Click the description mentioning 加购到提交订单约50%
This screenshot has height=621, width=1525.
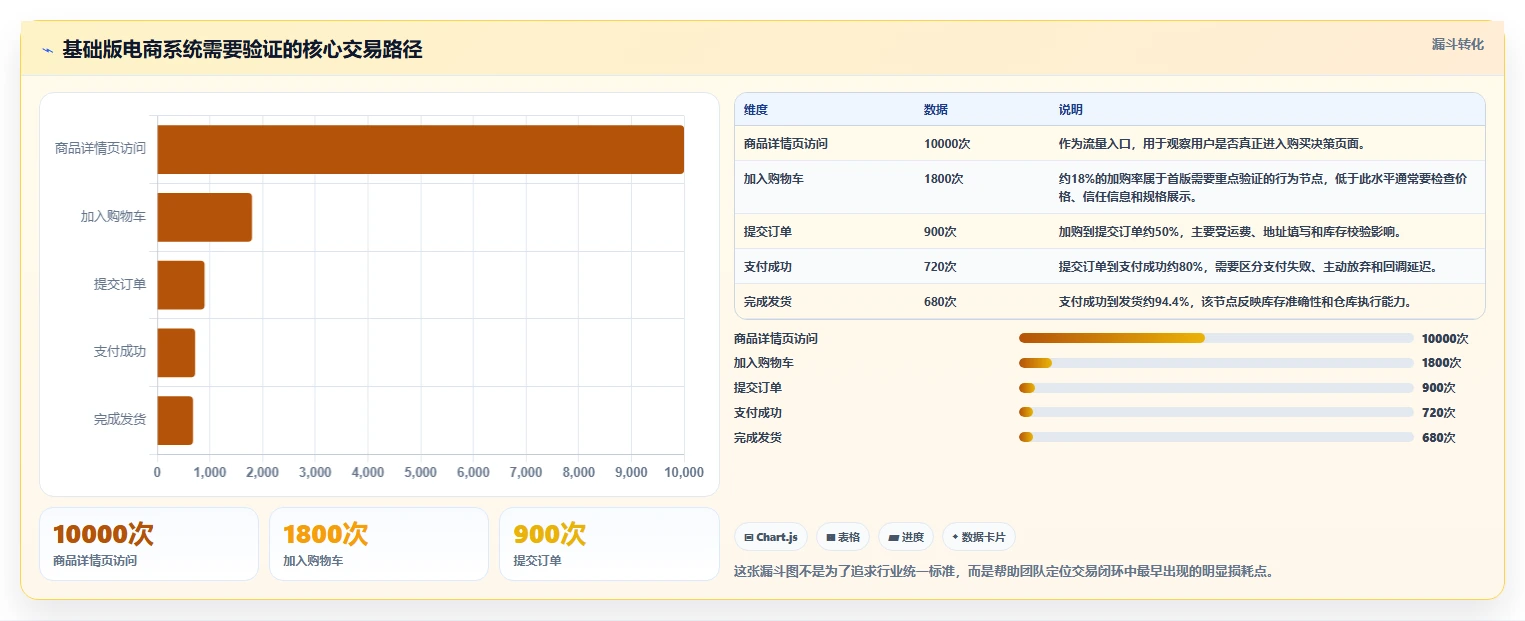(1230, 231)
